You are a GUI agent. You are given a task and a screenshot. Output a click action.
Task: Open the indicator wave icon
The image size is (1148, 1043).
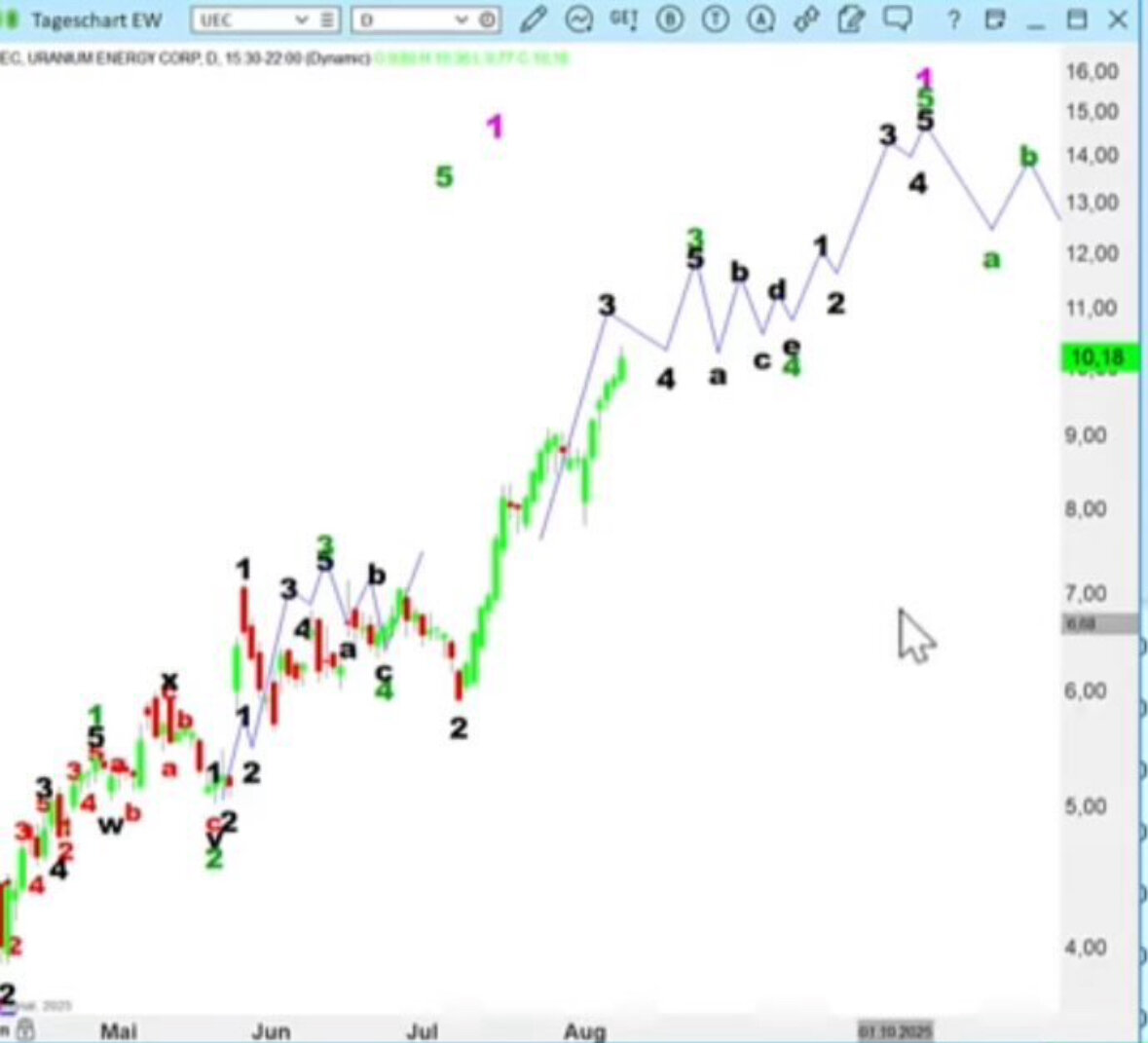tap(579, 19)
